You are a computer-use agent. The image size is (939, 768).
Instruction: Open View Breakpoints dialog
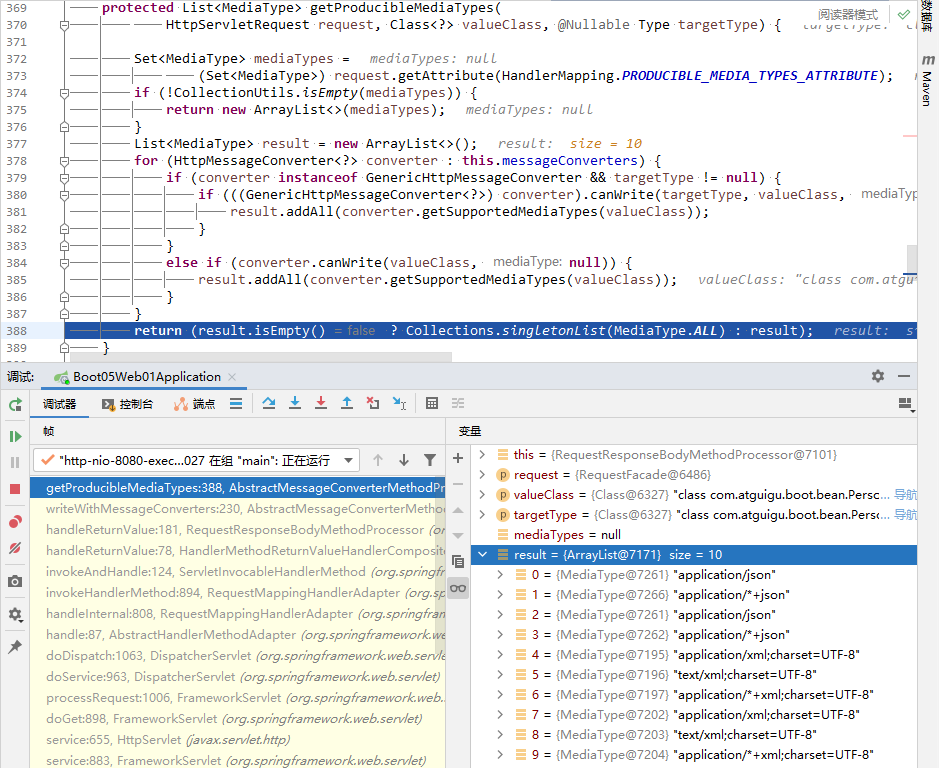tap(16, 522)
